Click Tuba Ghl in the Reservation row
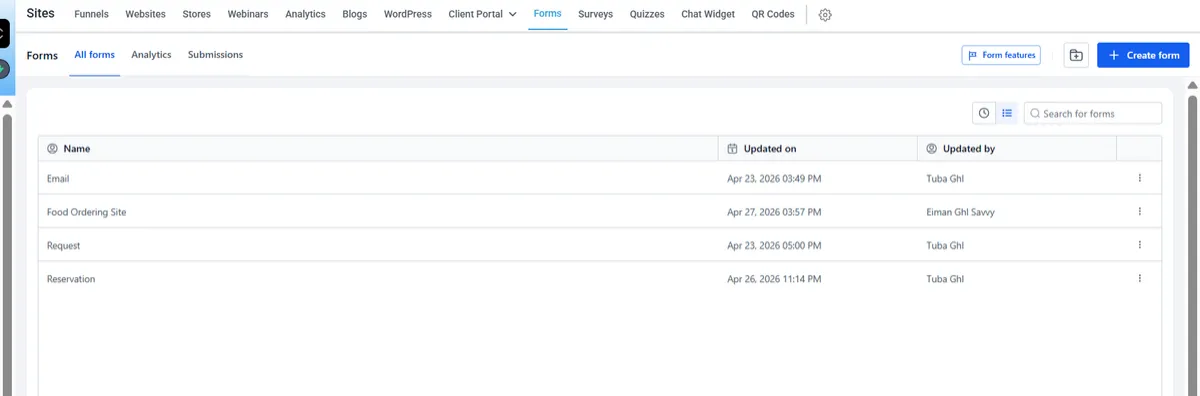This screenshot has height=396, width=1200. [945, 279]
